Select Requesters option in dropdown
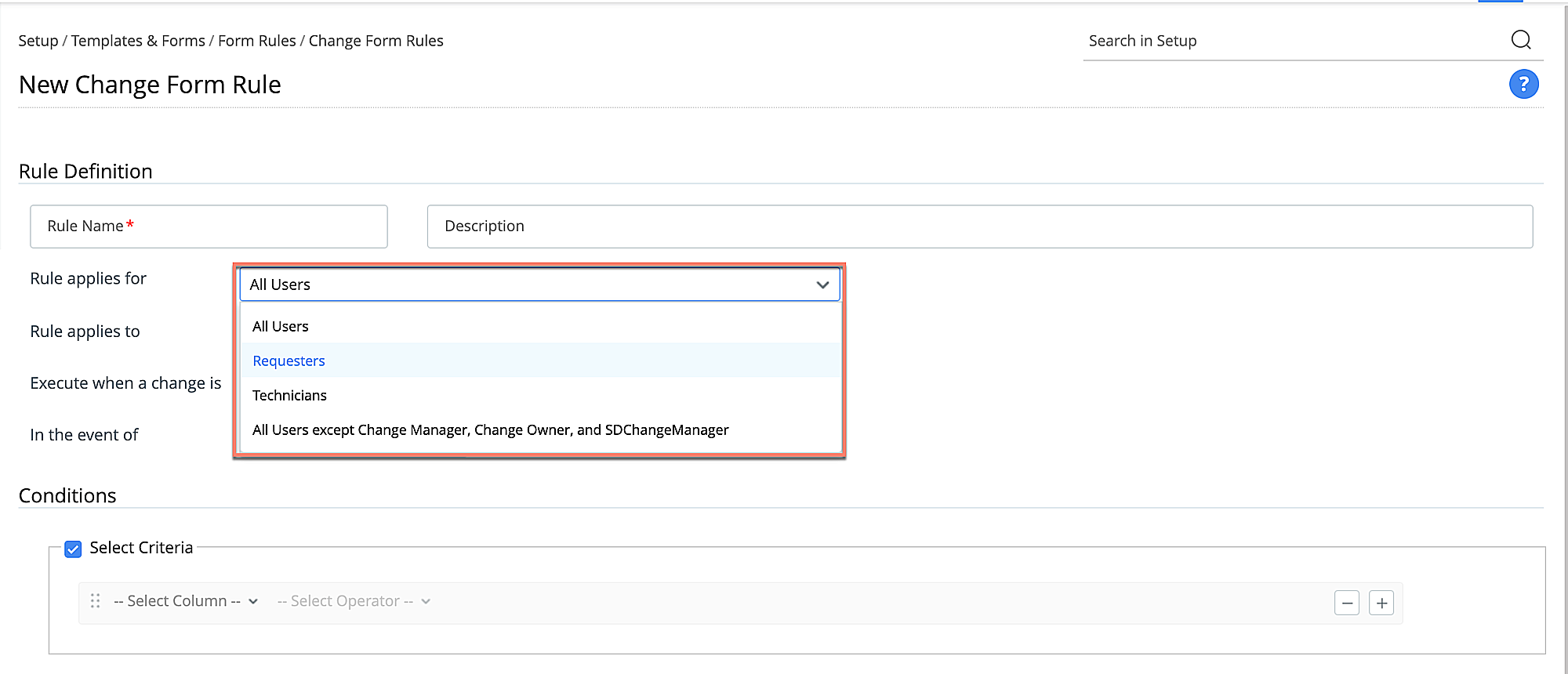The height and width of the screenshot is (674, 1568). point(289,361)
